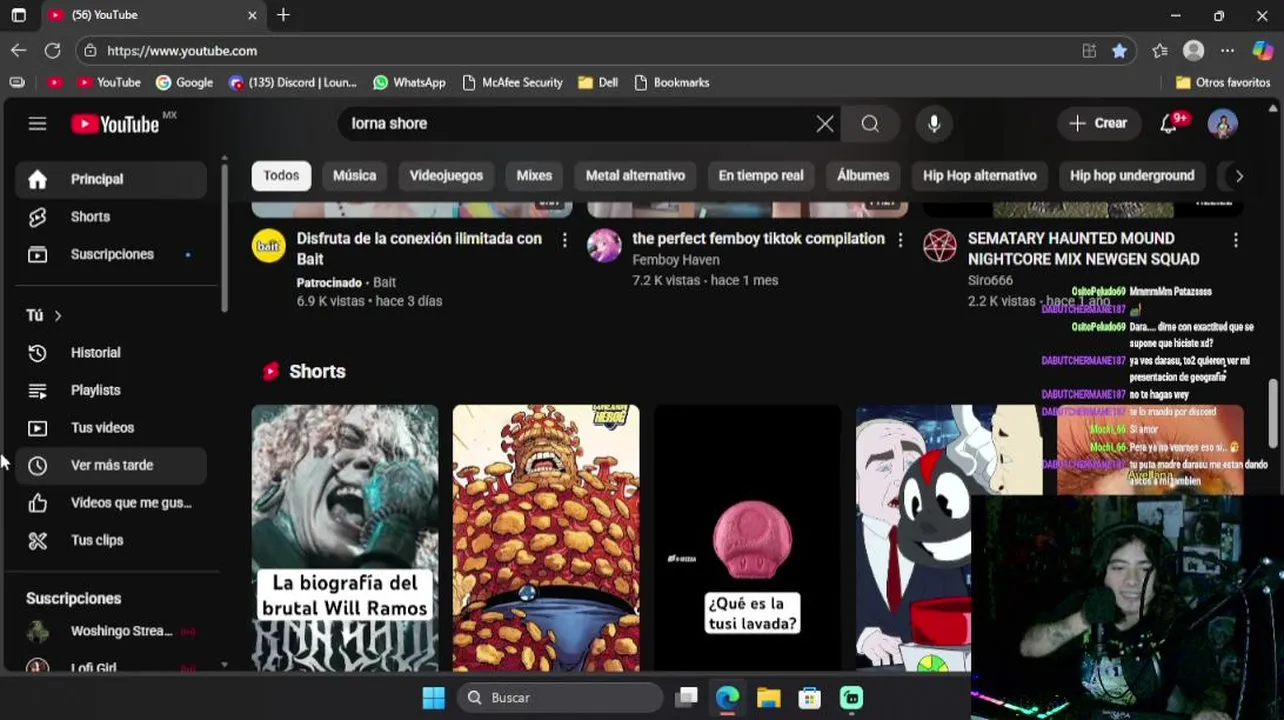
Task: Click the Windows Start button
Action: (433, 697)
